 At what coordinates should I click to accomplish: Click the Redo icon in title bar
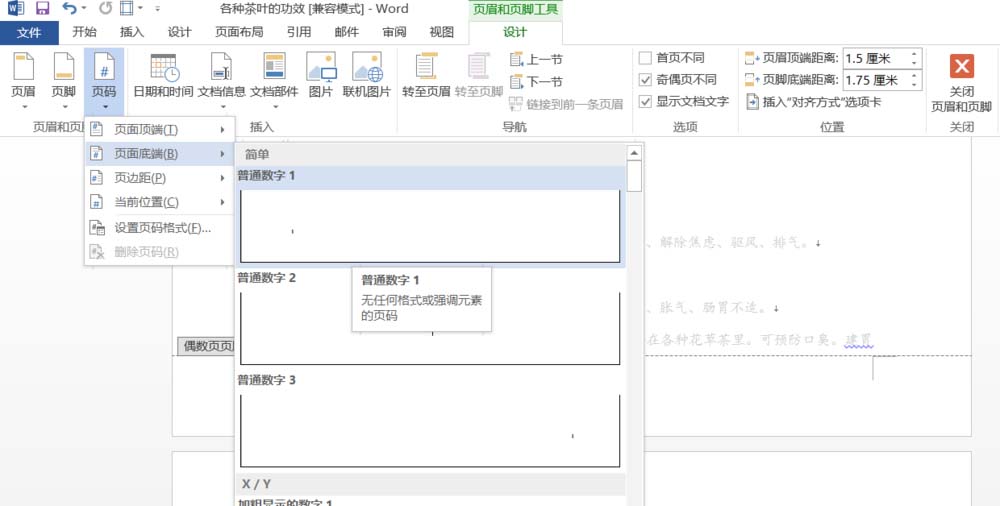tap(105, 9)
